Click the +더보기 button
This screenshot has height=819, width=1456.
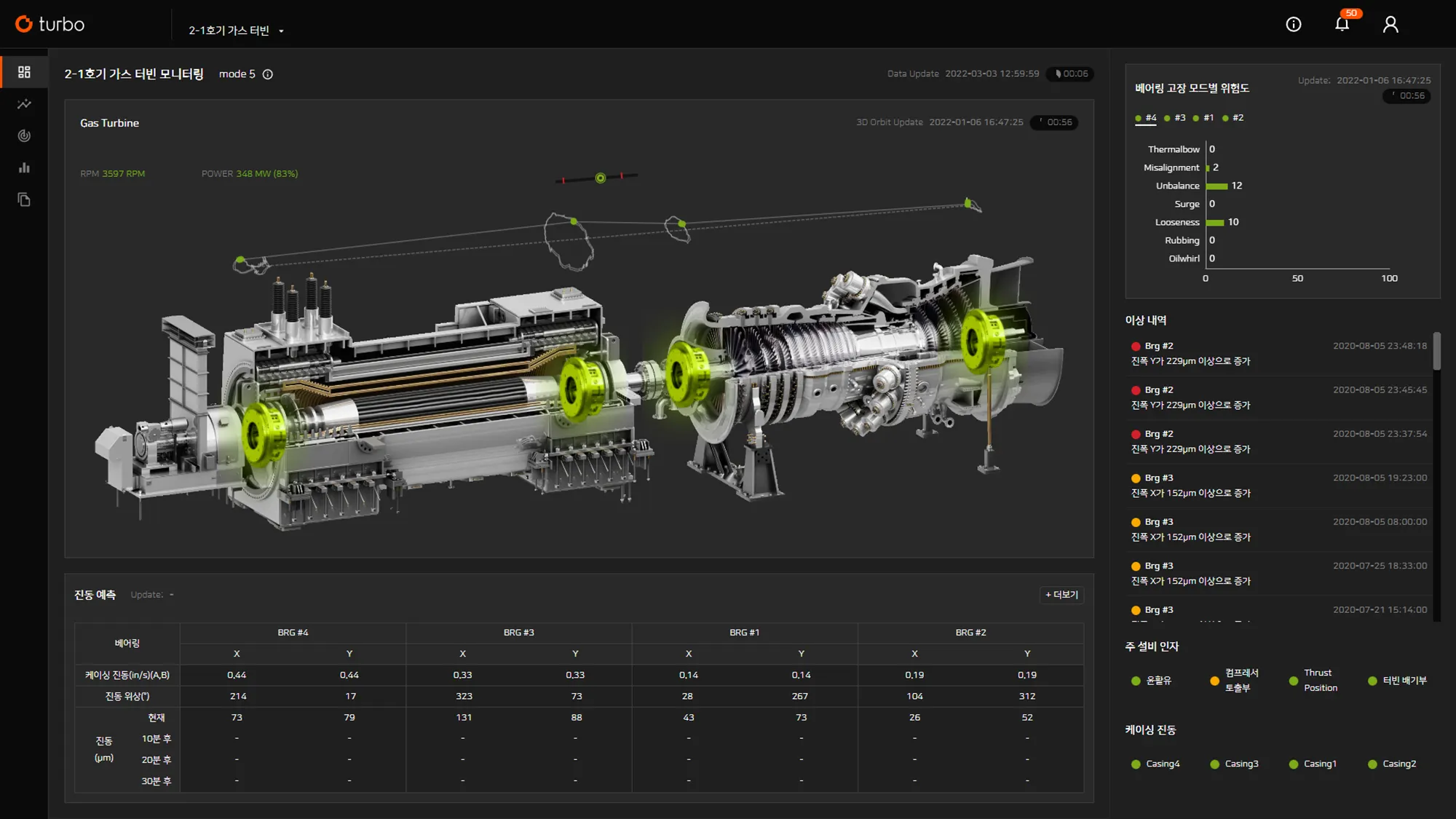click(x=1061, y=595)
